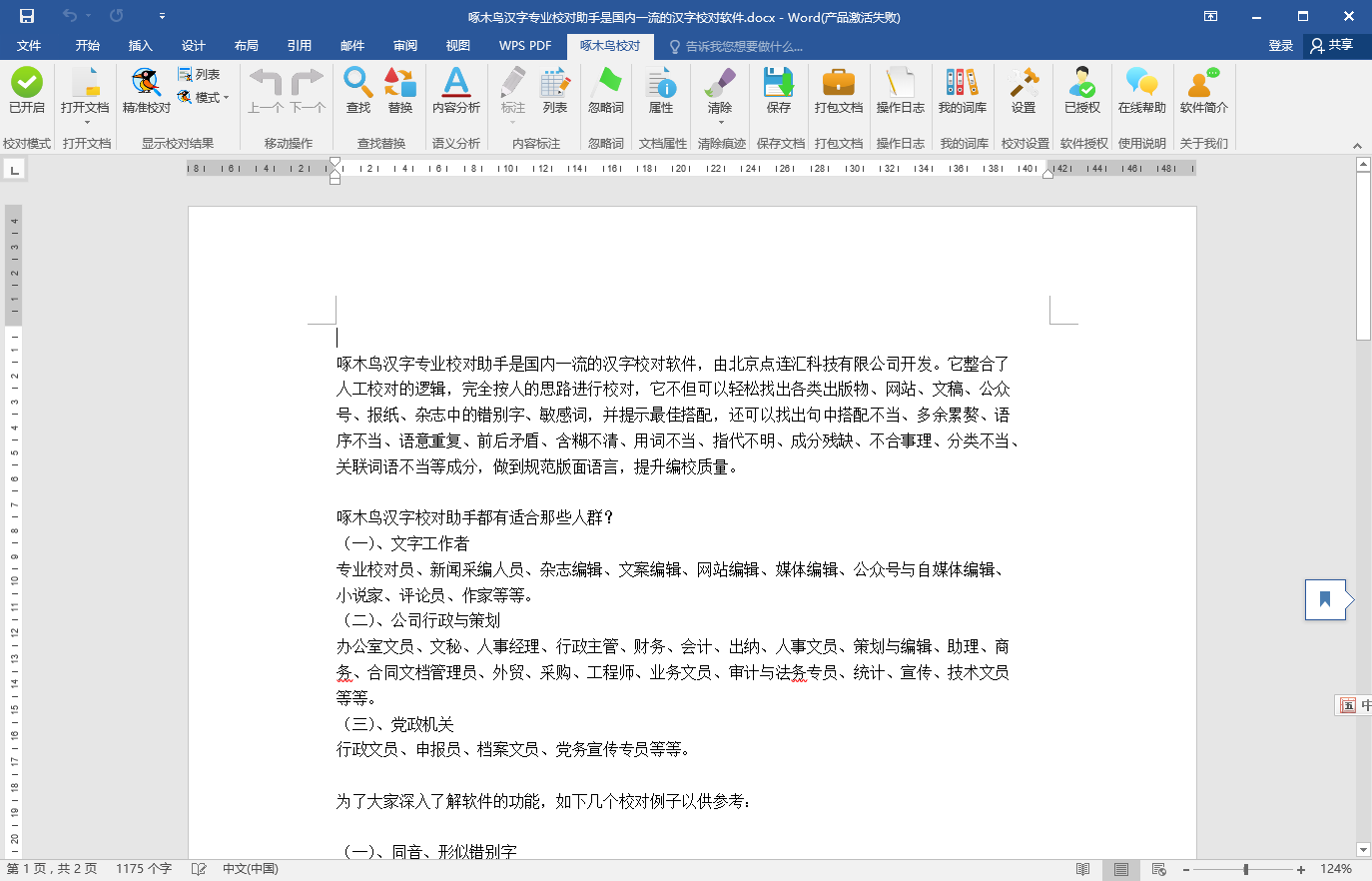Collapse the ribbon with chevron

(x=1358, y=146)
